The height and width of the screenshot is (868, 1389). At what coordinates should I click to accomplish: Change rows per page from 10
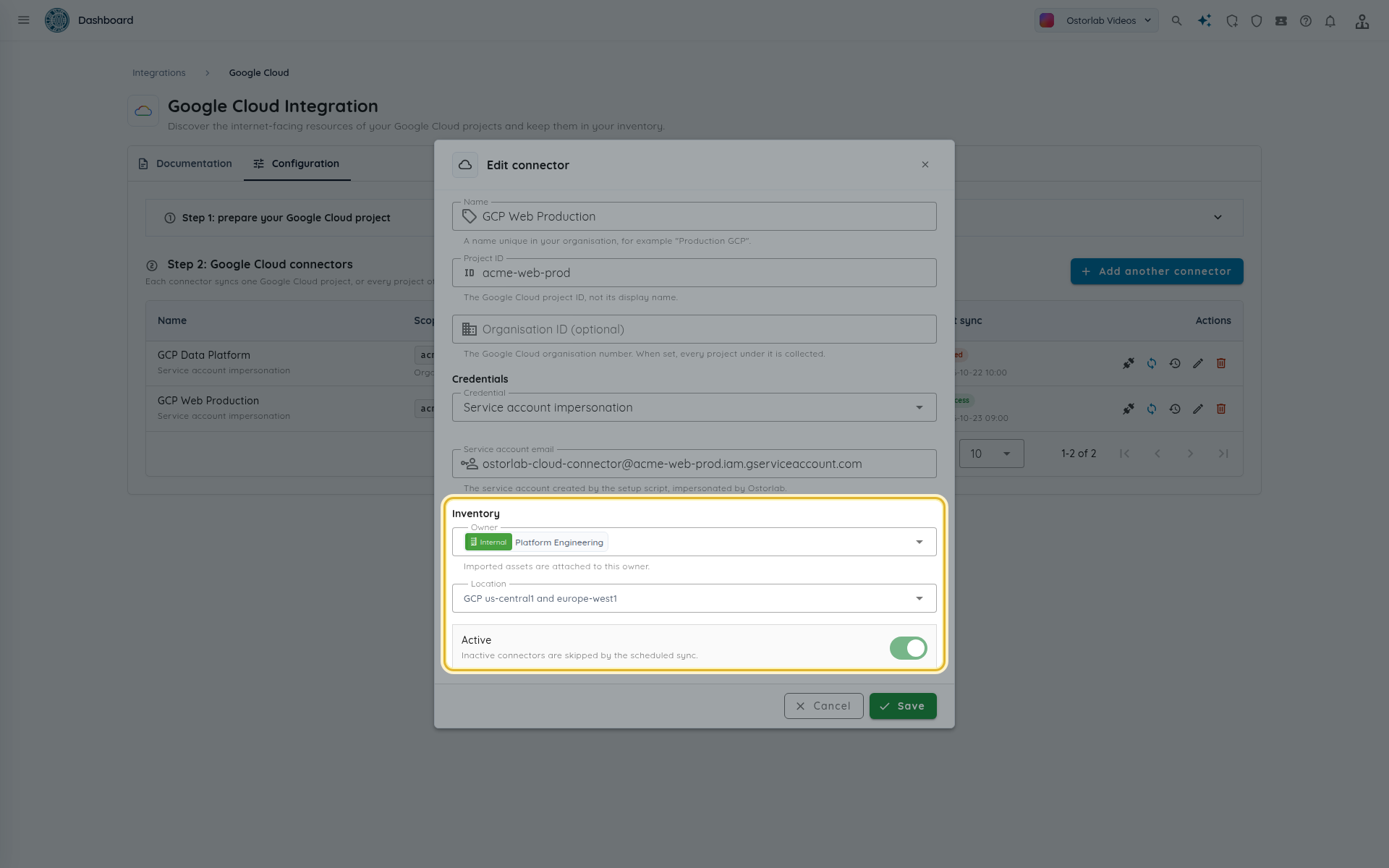991,454
